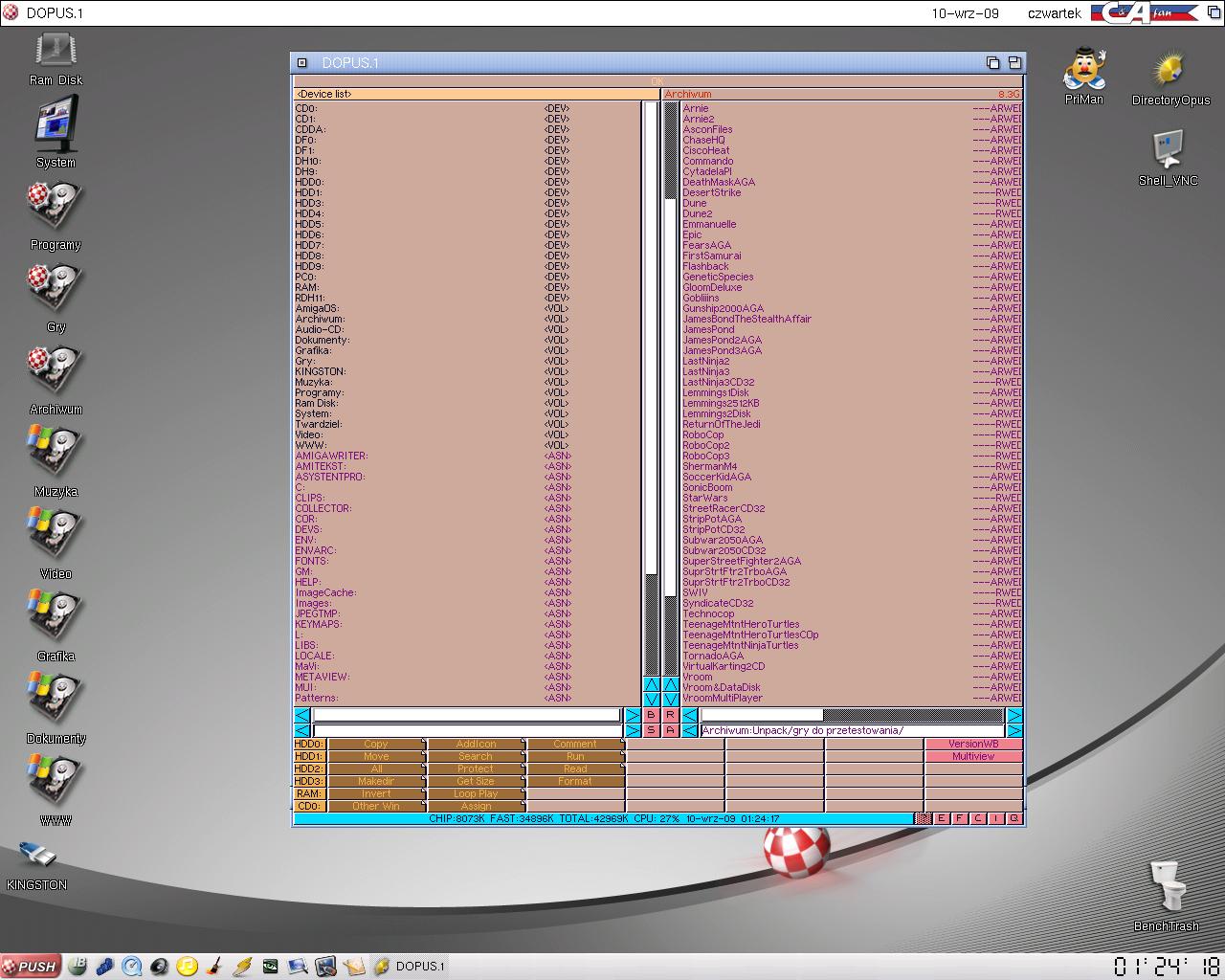1225x980 pixels.
Task: Click the B buffer button between listers
Action: coord(652,715)
